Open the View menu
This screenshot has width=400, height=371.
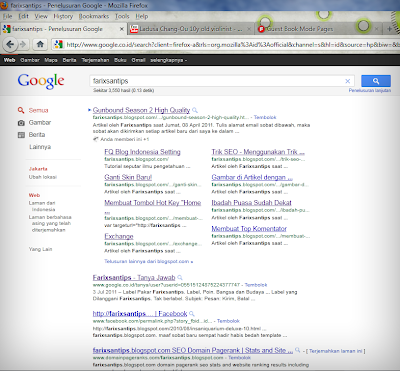41,16
